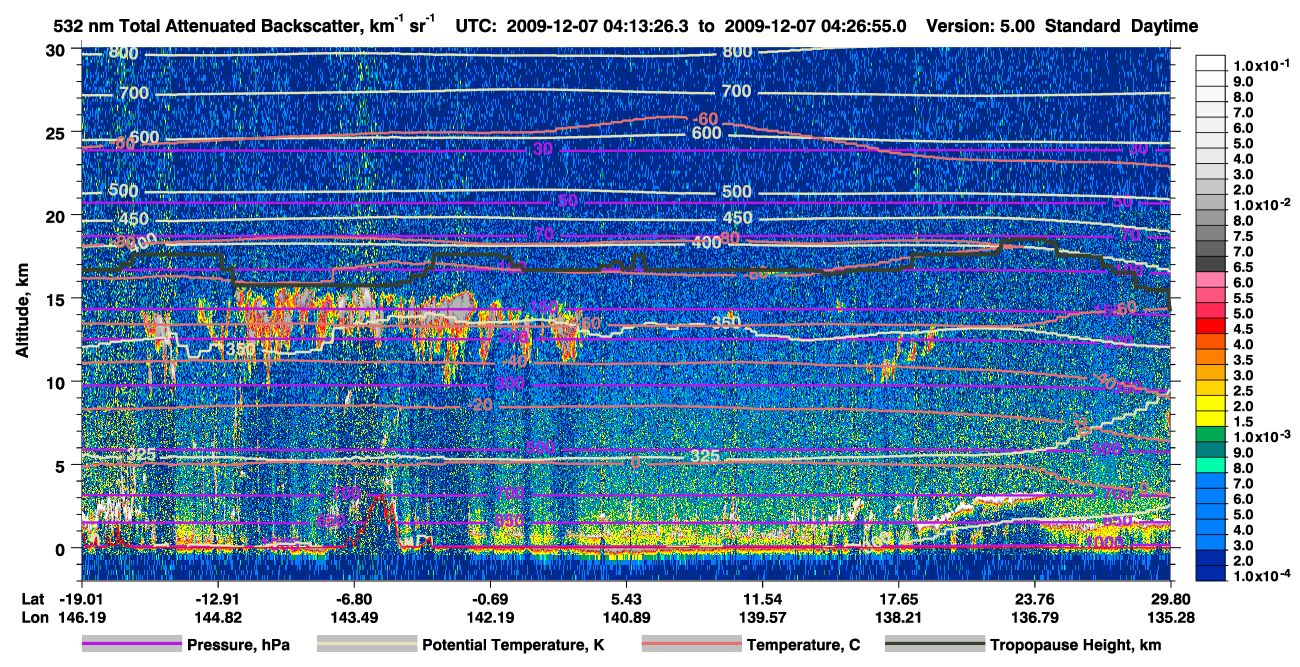Click the latitude value '-0.69'
The height and width of the screenshot is (667, 1300).
coord(489,599)
